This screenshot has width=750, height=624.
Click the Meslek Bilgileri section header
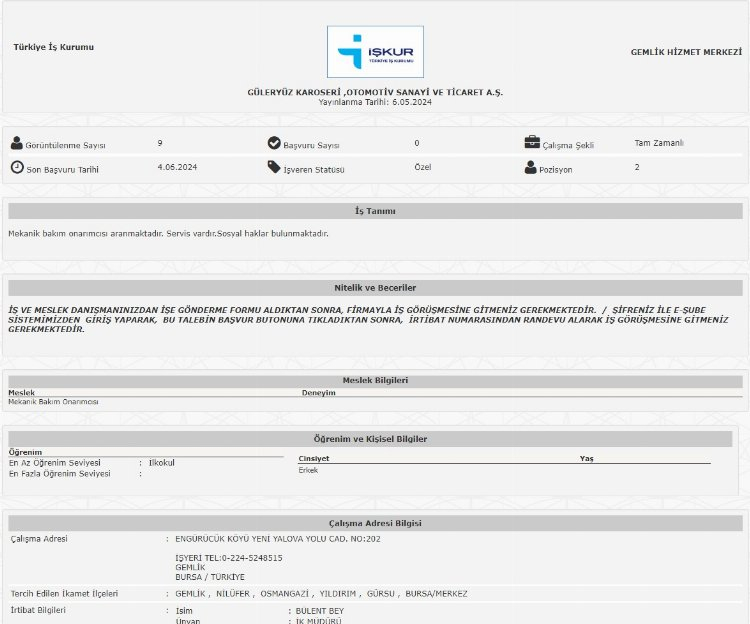coord(375,380)
